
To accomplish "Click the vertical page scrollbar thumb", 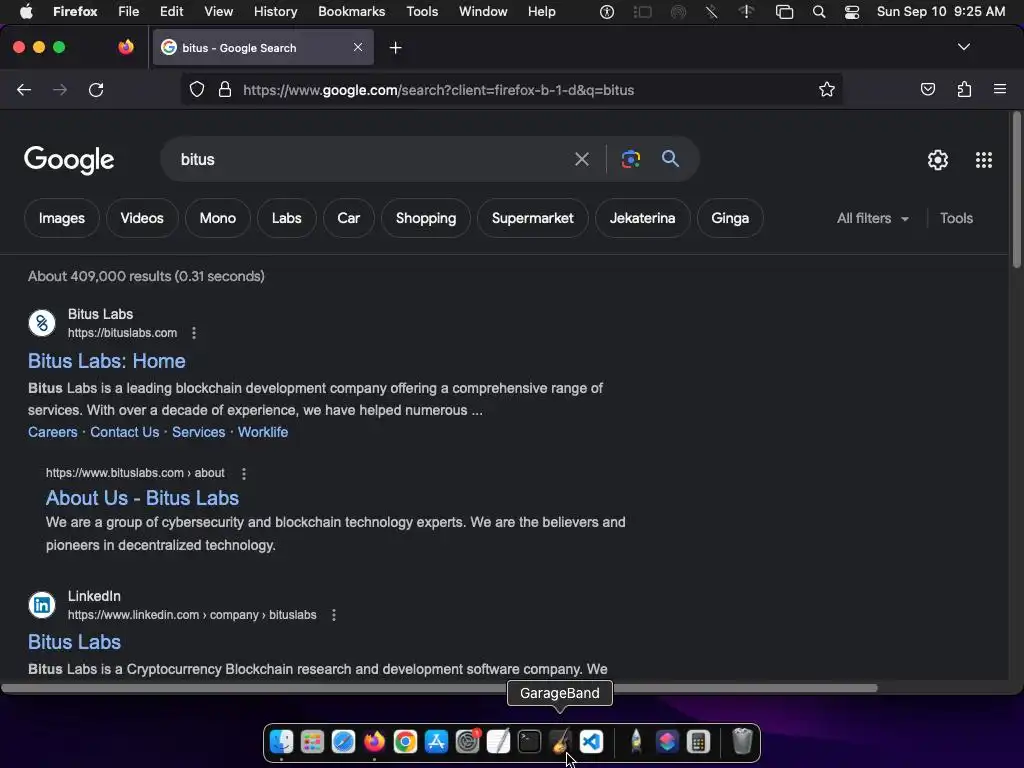I will [1016, 189].
